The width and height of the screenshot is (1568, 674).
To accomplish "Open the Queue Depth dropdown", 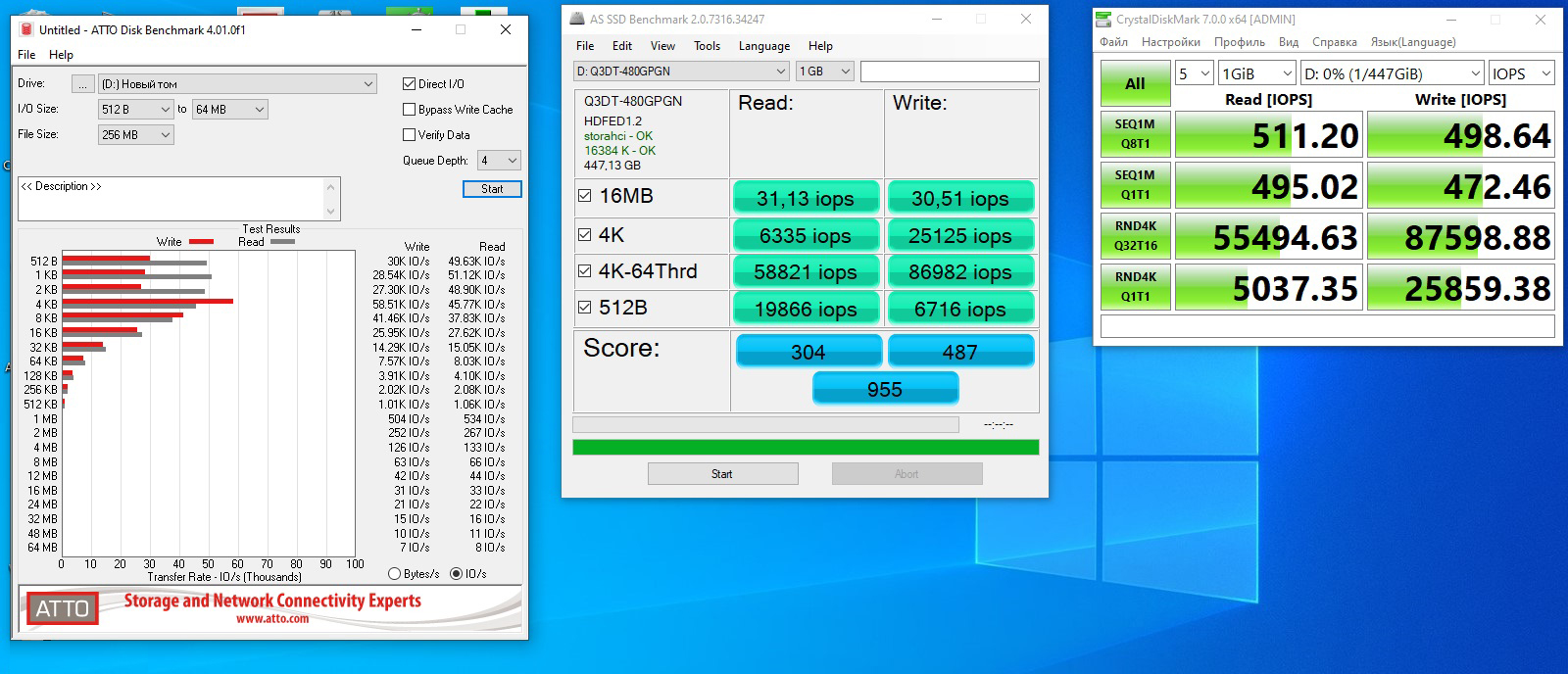I will point(499,160).
